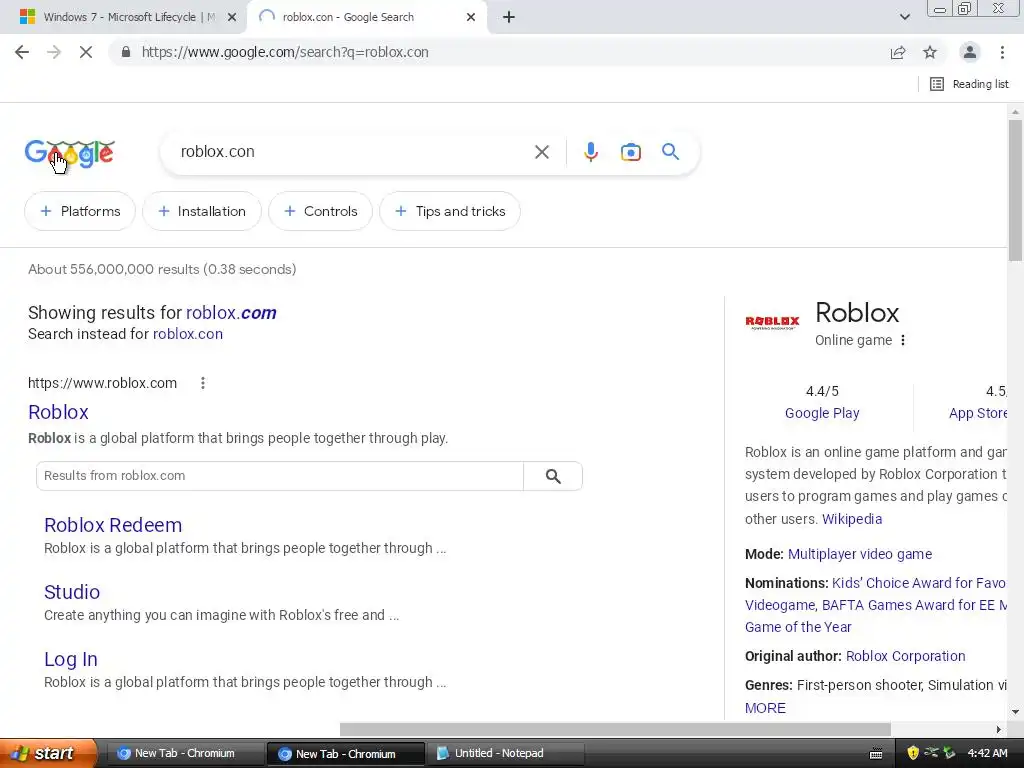Go back to the previous page
1024x768 pixels.
(x=22, y=52)
